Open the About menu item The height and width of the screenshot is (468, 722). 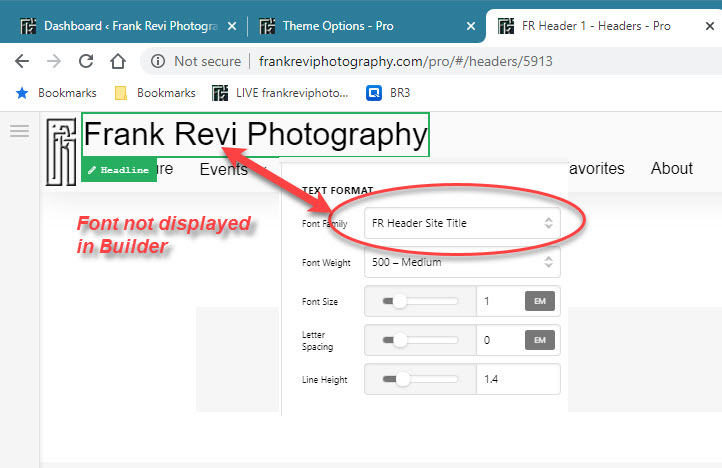point(671,168)
